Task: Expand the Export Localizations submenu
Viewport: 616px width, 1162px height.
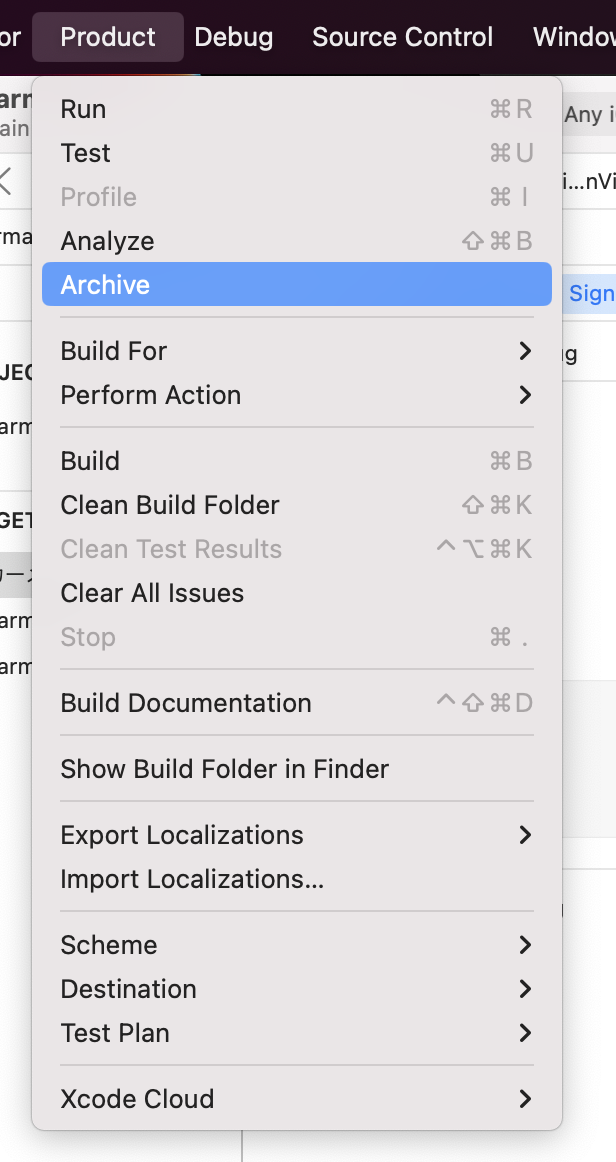Action: tap(182, 835)
